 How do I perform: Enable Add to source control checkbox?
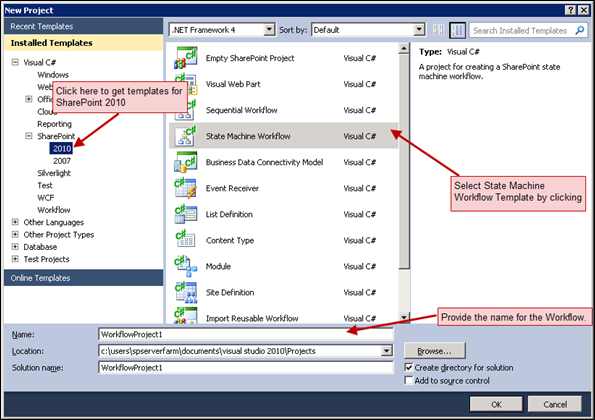tap(409, 380)
